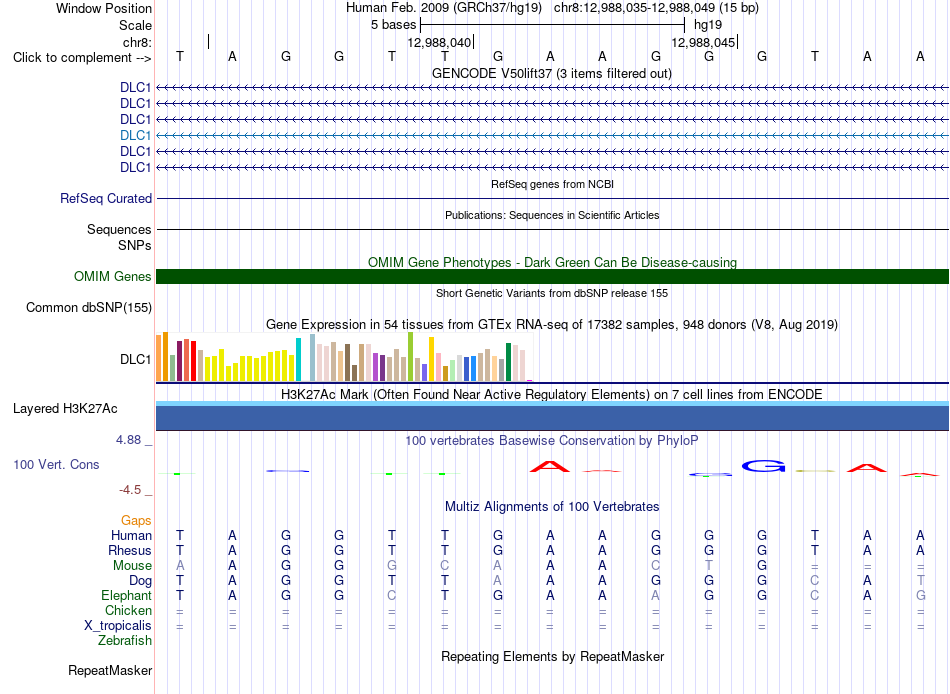Click the large blue G PhyloP conservation logo
Image resolution: width=950 pixels, height=694 pixels.
click(763, 466)
